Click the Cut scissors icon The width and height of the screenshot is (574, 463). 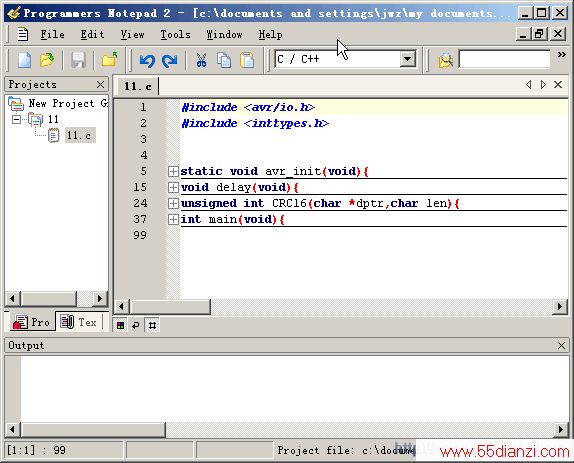(201, 60)
